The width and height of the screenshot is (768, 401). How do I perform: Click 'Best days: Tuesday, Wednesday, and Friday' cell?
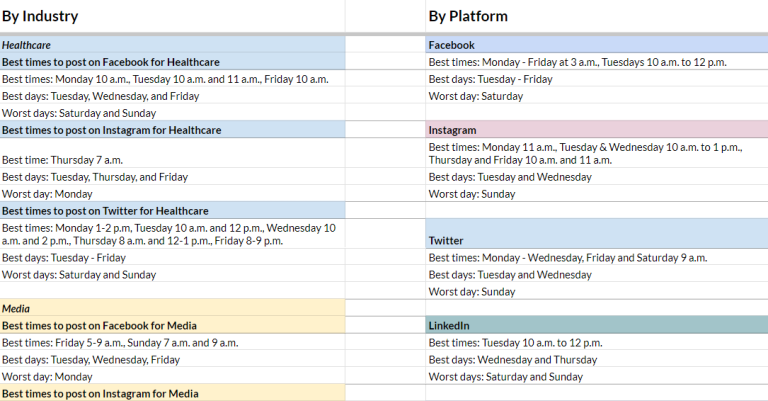(x=100, y=96)
